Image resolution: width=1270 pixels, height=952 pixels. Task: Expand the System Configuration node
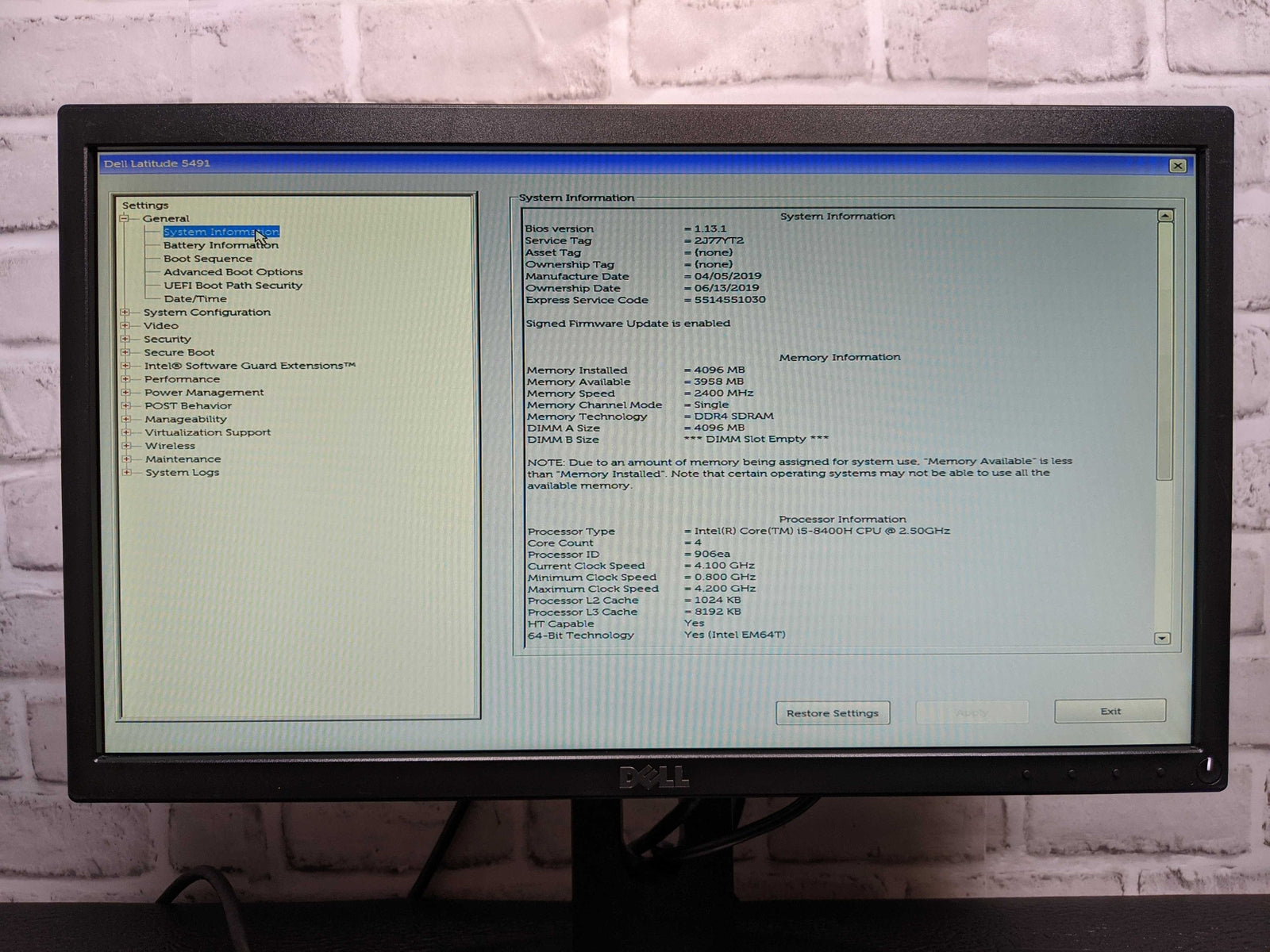coord(125,312)
